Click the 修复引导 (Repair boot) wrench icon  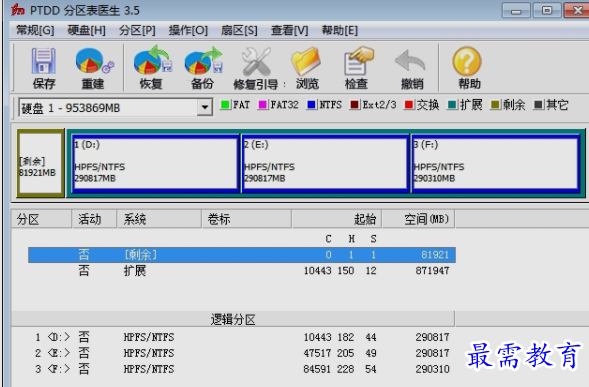click(x=257, y=61)
